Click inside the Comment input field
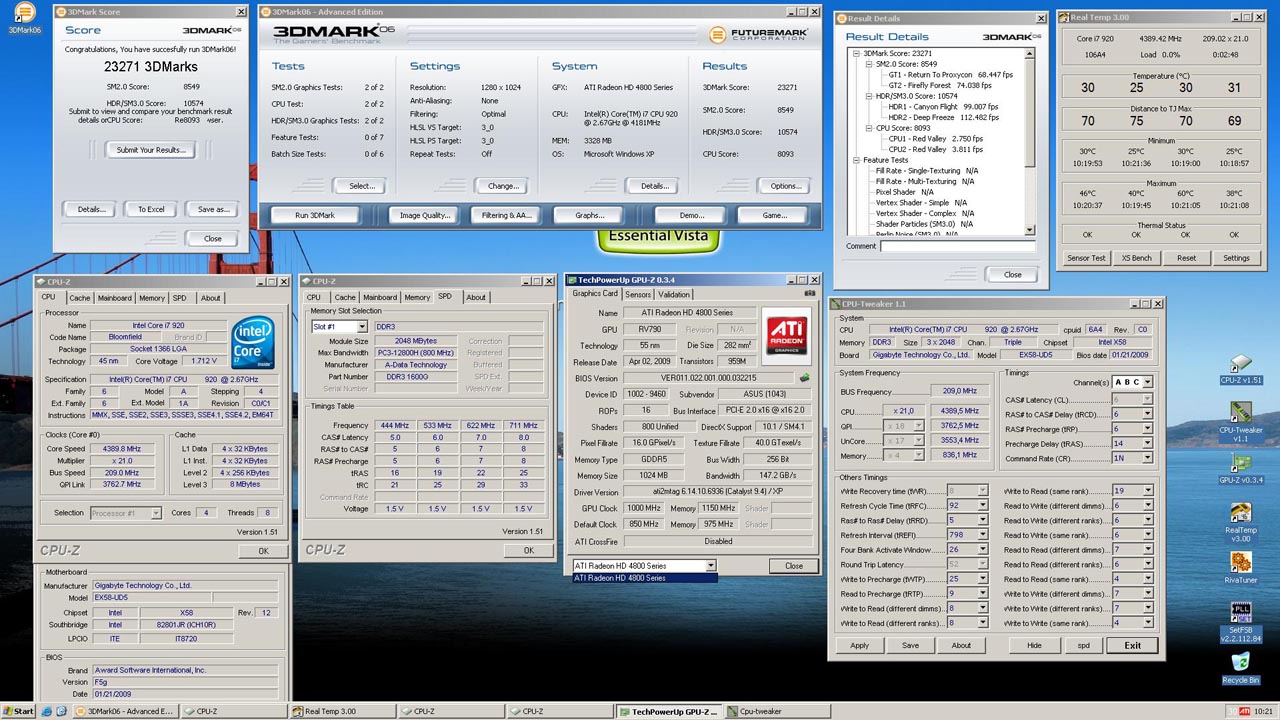Viewport: 1280px width, 720px height. (958, 246)
